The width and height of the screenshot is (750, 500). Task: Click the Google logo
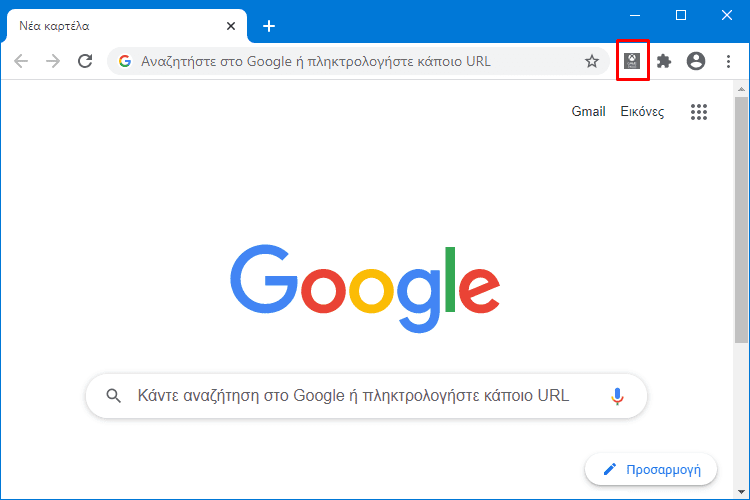(x=365, y=289)
